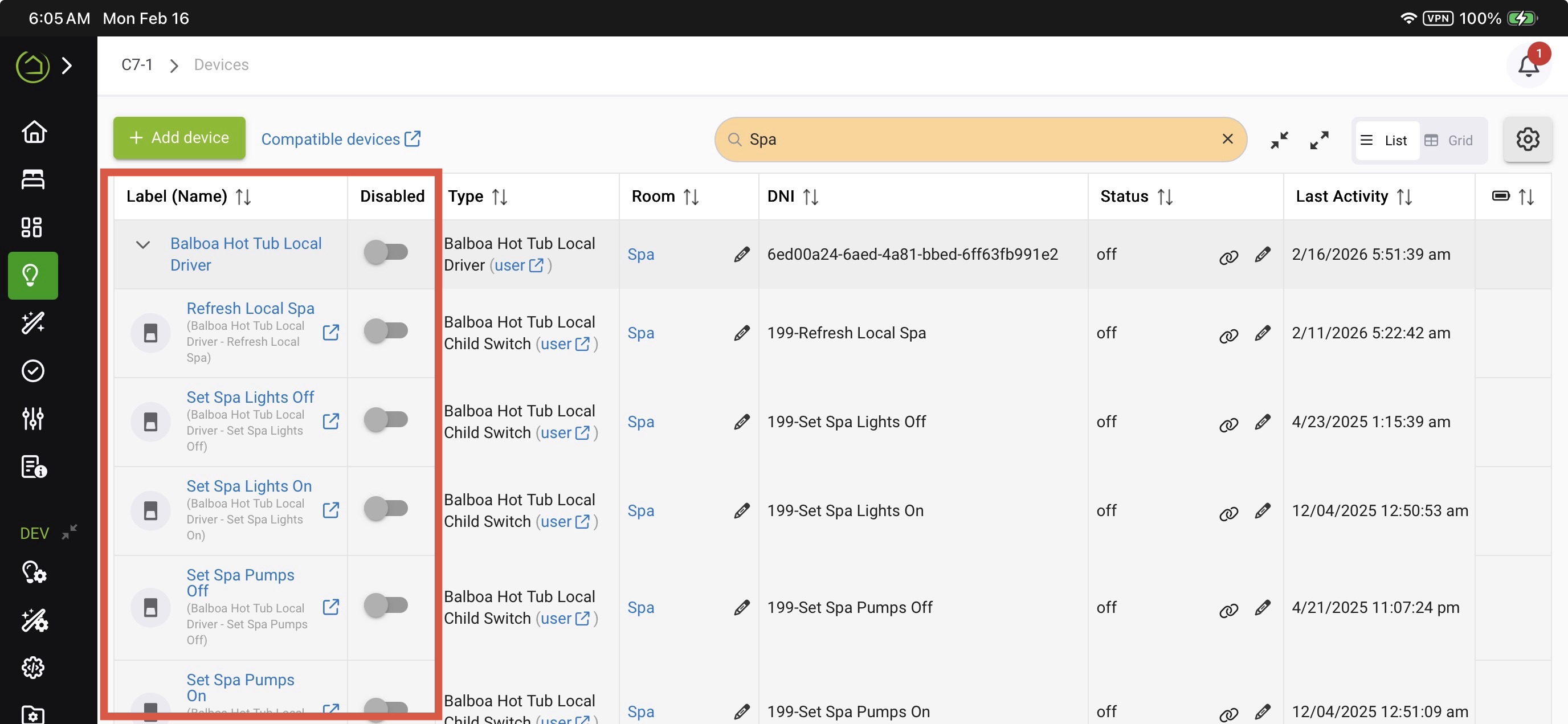1568x724 pixels.
Task: Select List view
Action: point(1386,141)
